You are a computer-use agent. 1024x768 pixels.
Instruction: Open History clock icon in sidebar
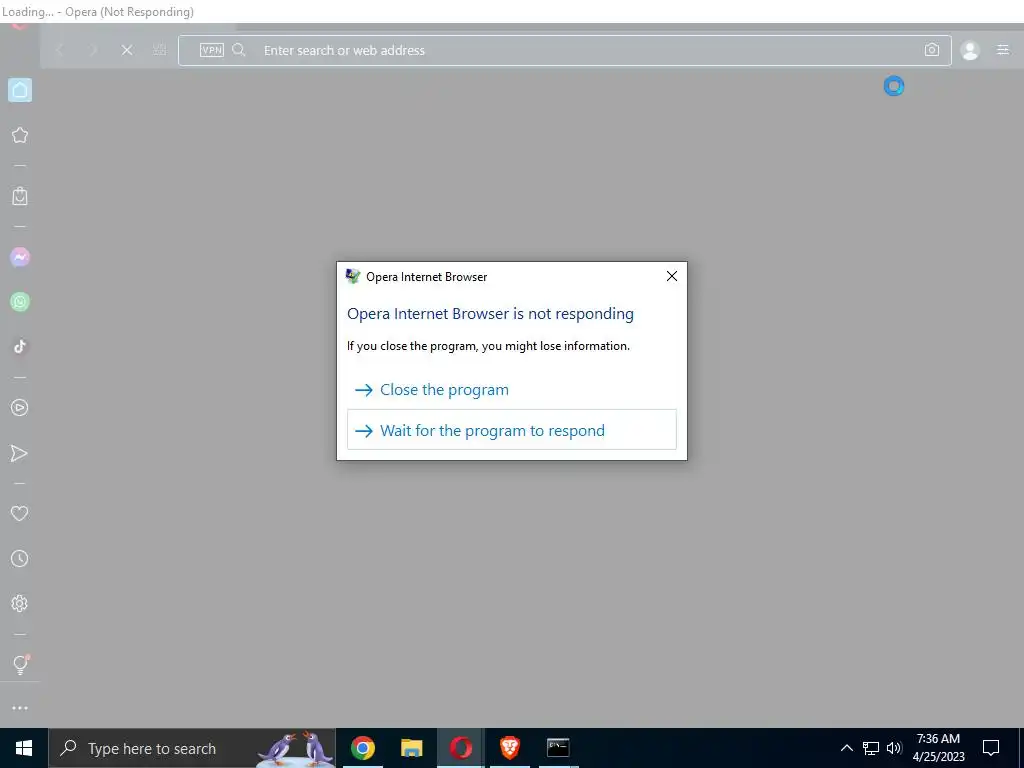[20, 558]
